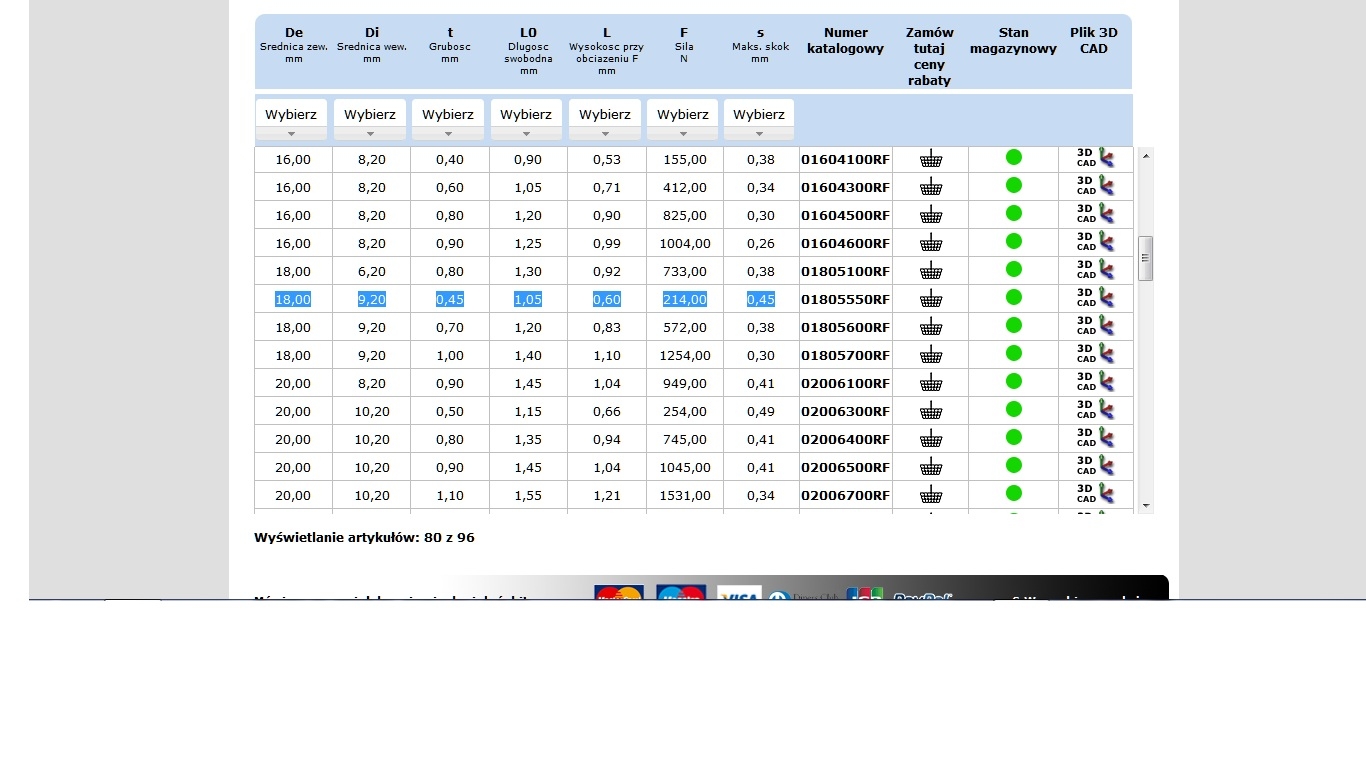Click the Stan magazynowy column header
Screen dimensions: 1366x768
[1013, 41]
